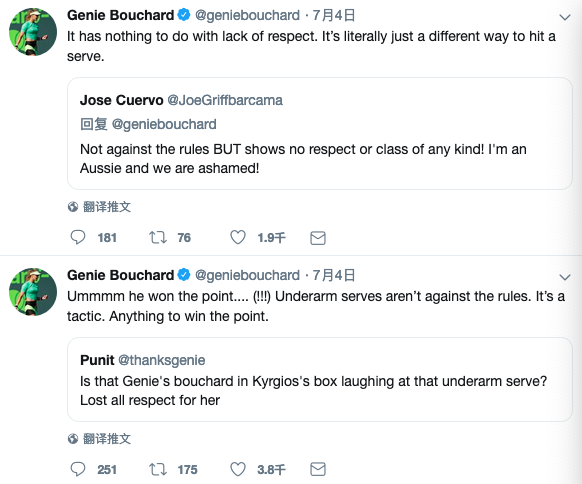Reply to the second tweet with 251 comments
This screenshot has height=484, width=582.
[x=78, y=470]
